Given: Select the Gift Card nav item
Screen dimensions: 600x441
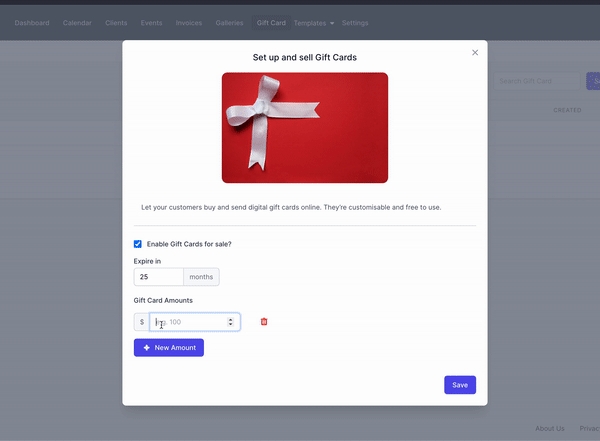Looking at the screenshot, I should click(271, 22).
